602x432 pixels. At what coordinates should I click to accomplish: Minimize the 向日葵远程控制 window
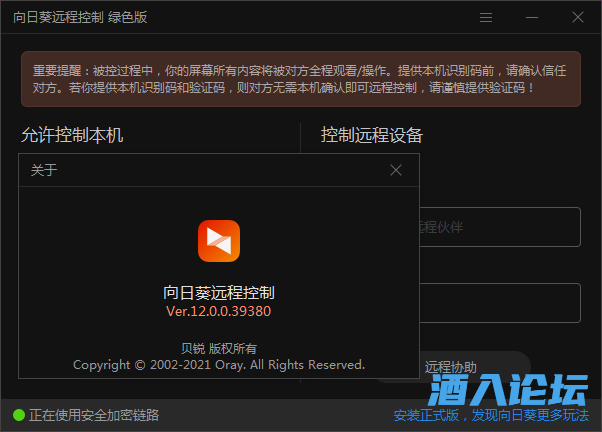[532, 17]
